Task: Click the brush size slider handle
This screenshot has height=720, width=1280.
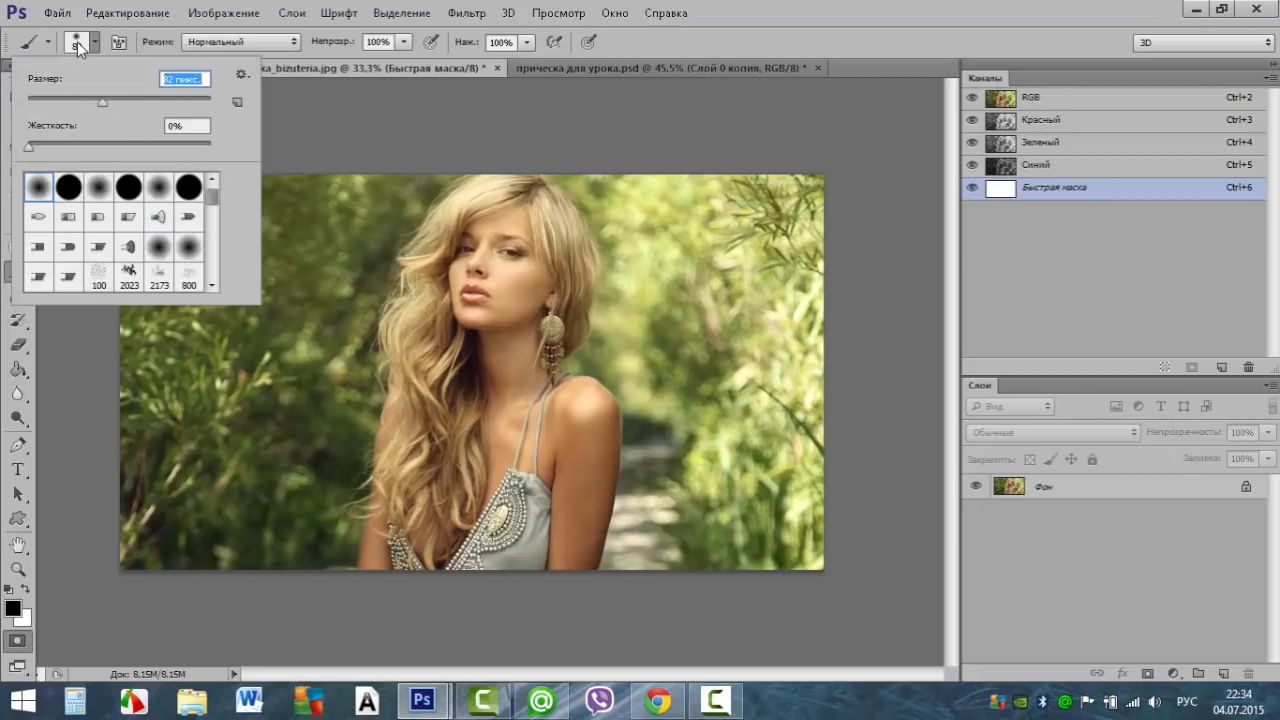Action: [x=102, y=102]
